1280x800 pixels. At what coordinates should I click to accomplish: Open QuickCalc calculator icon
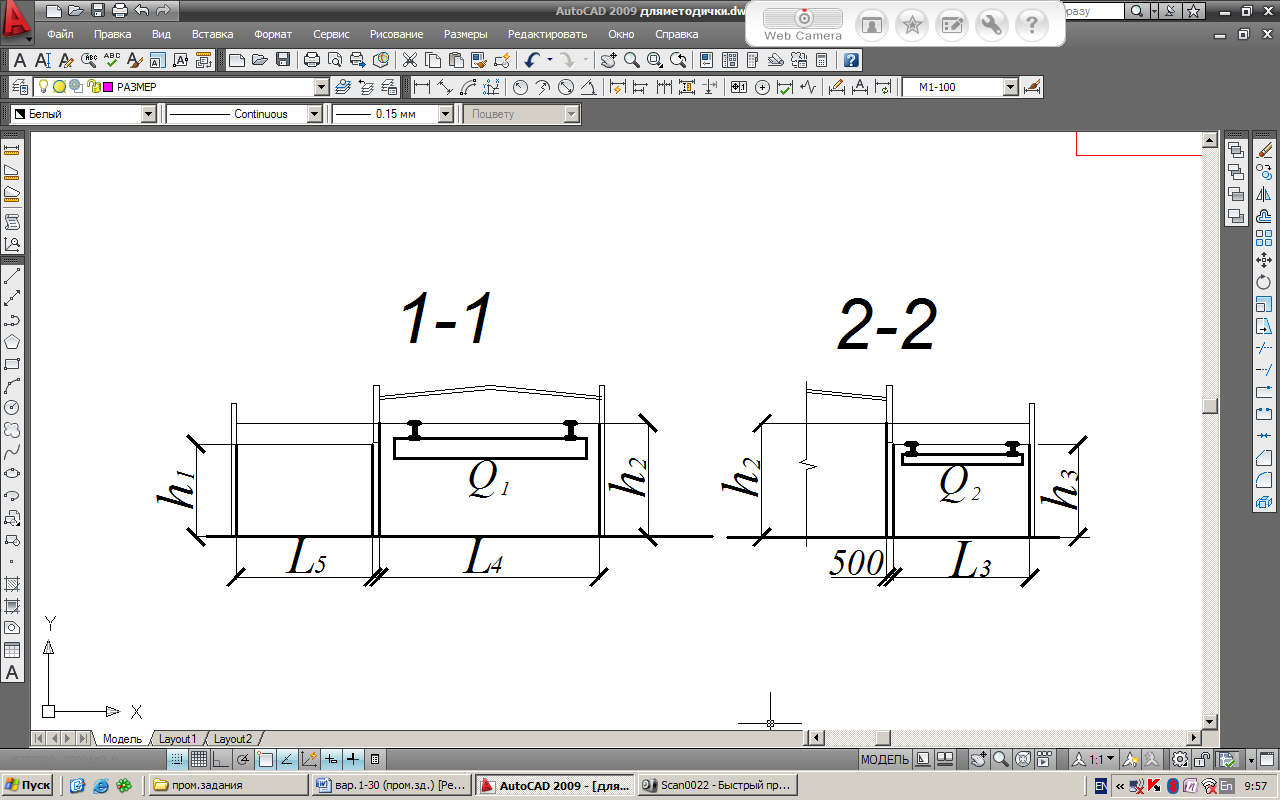click(x=821, y=60)
